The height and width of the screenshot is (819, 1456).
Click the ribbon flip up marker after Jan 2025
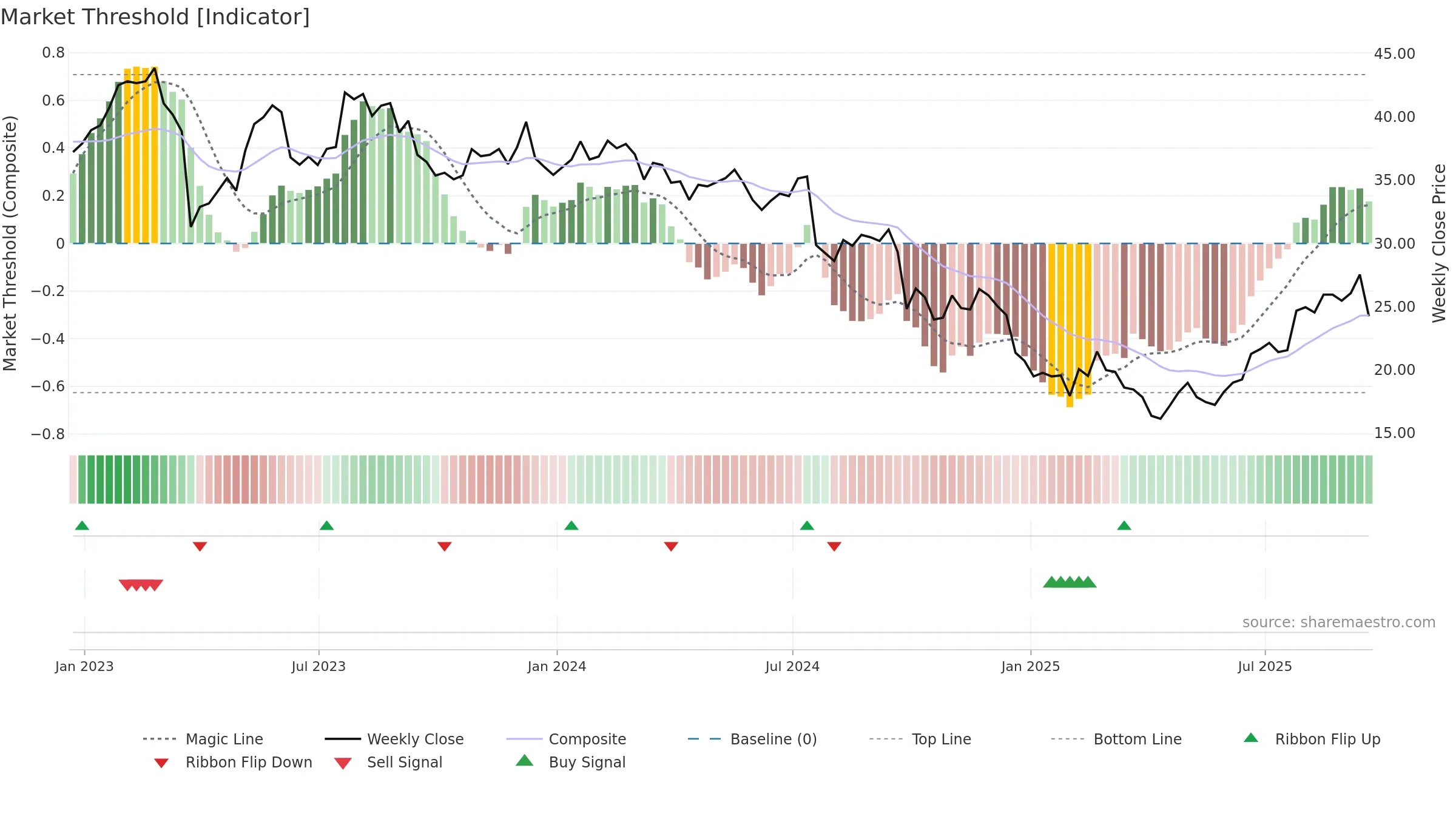click(1124, 525)
